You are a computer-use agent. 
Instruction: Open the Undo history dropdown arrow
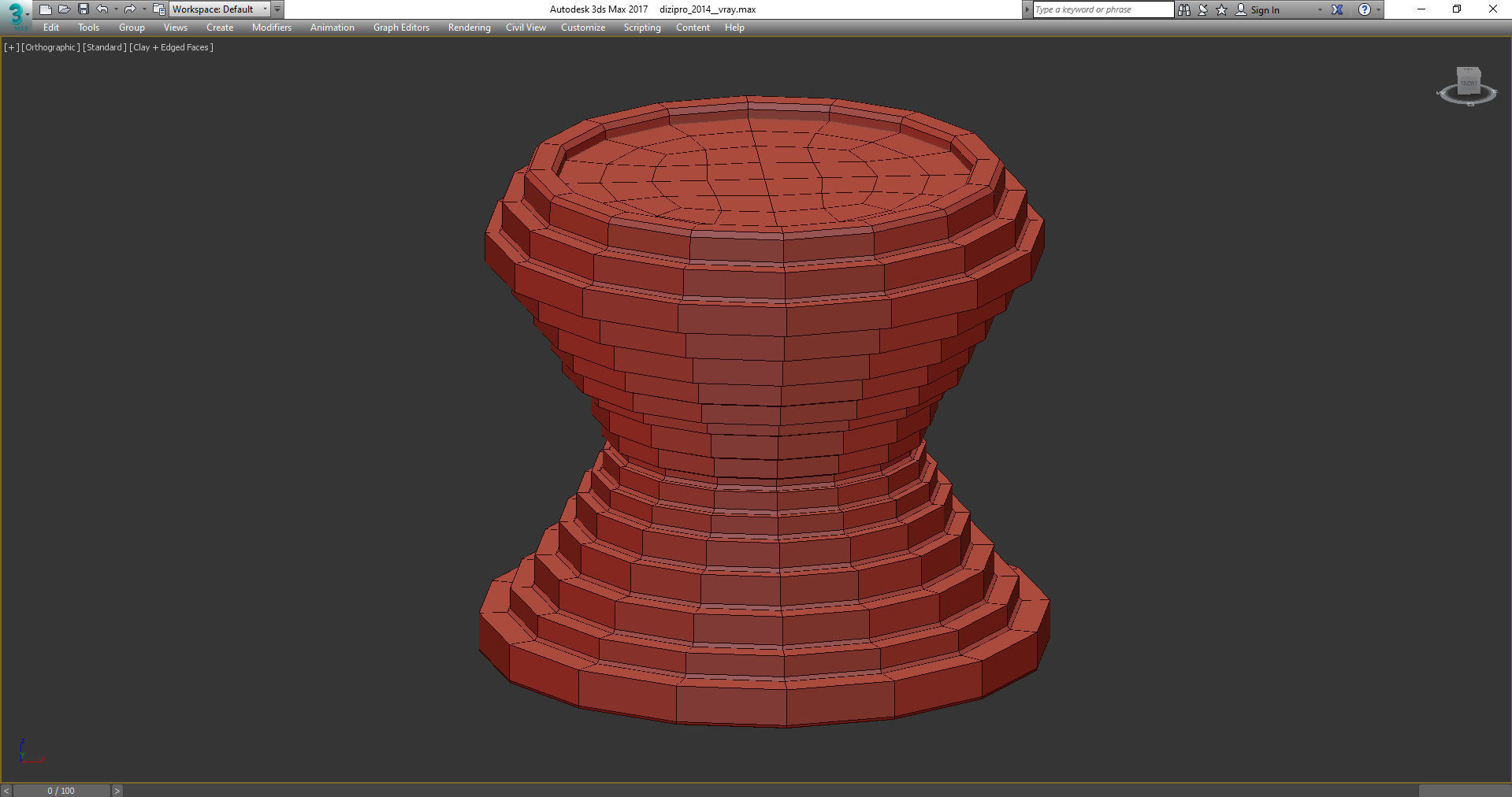(x=116, y=9)
